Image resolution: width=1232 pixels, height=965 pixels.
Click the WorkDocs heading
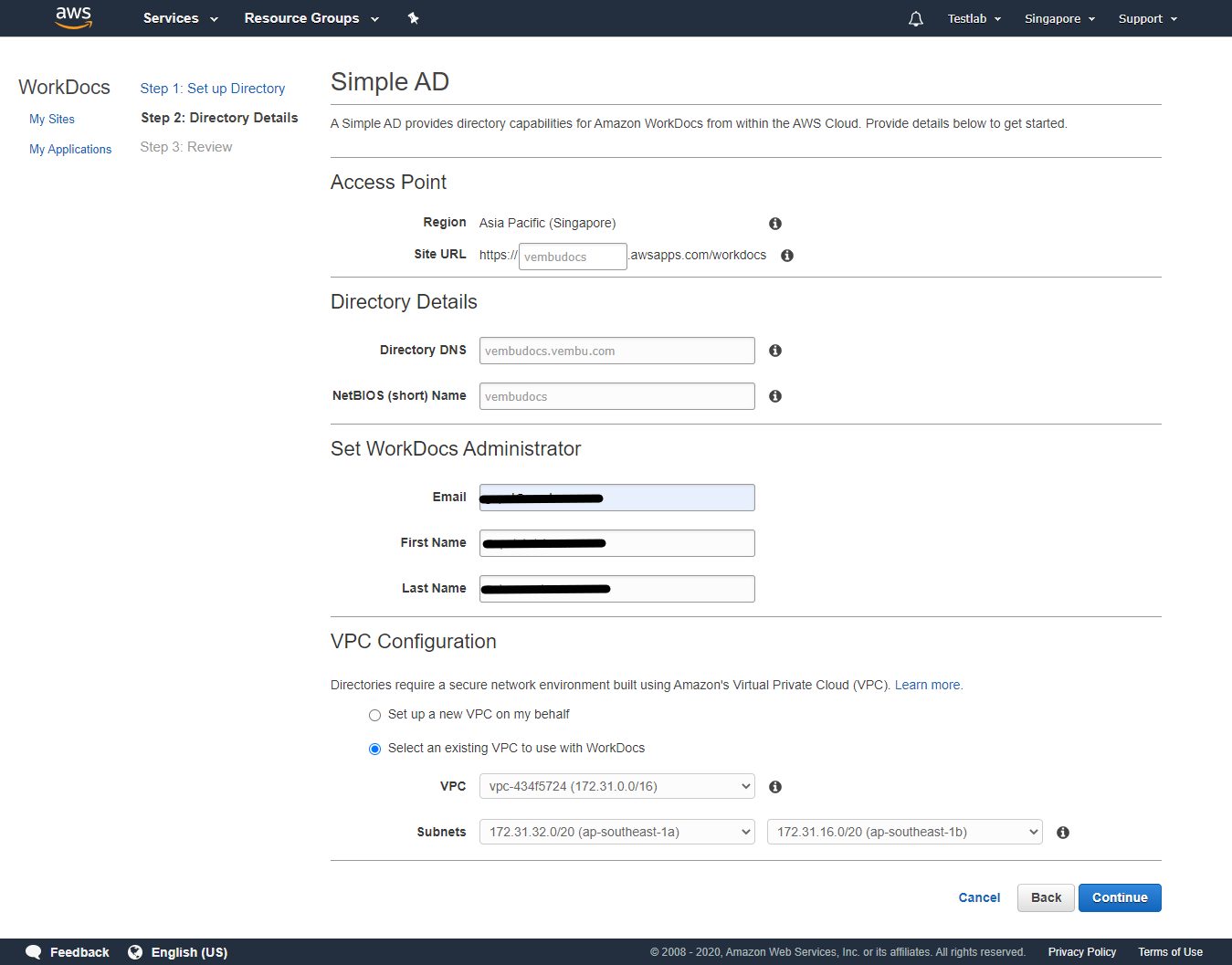64,87
